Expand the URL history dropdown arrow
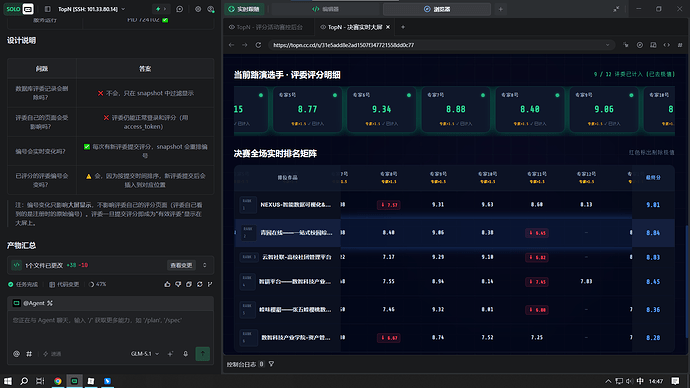 (607, 45)
